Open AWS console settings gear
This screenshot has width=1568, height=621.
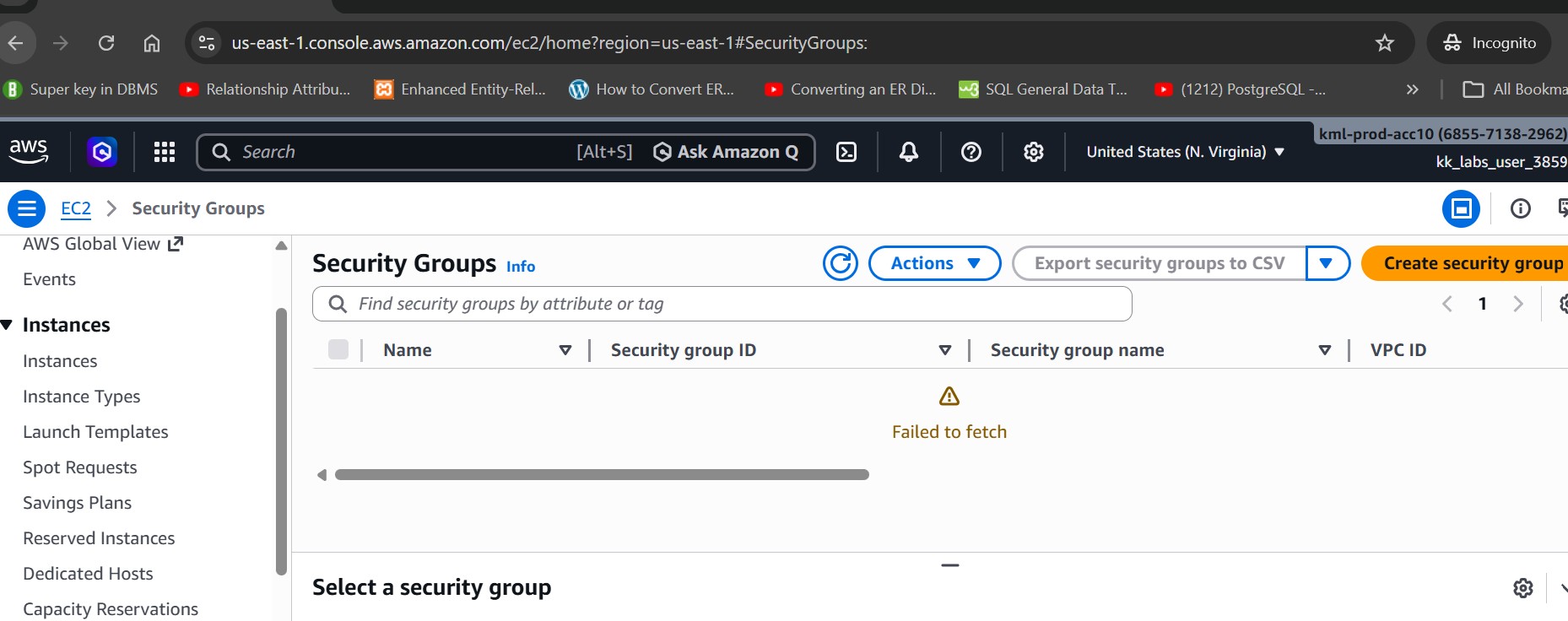pyautogui.click(x=1034, y=152)
